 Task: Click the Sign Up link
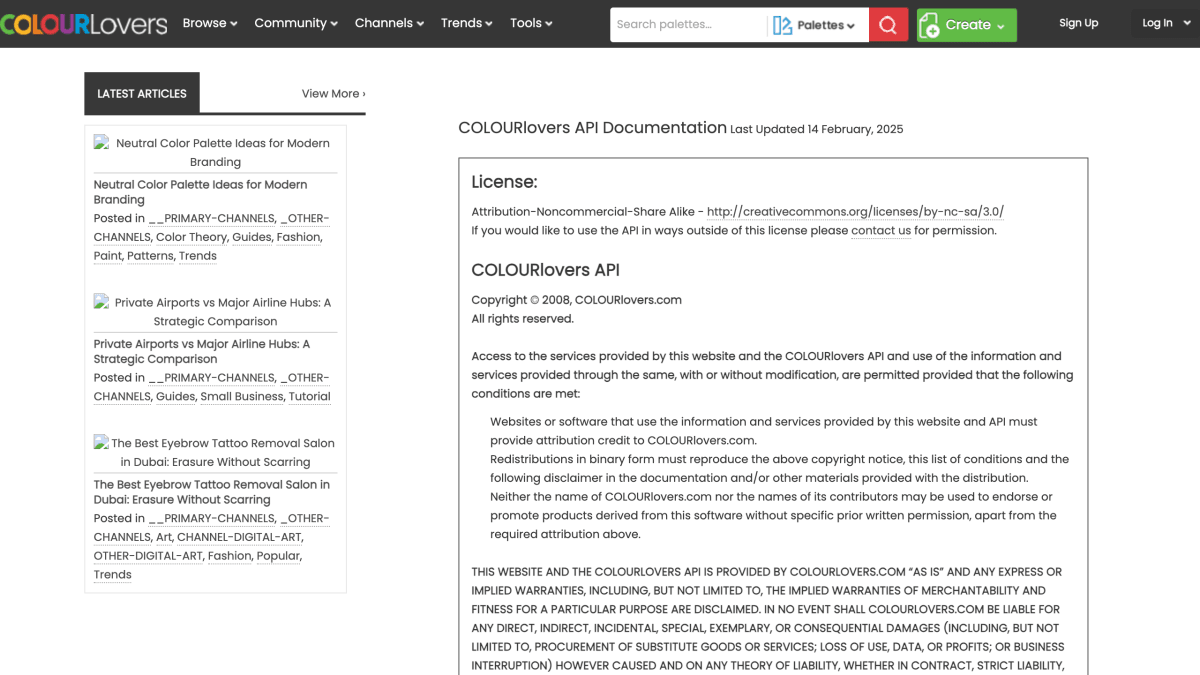[x=1078, y=23]
